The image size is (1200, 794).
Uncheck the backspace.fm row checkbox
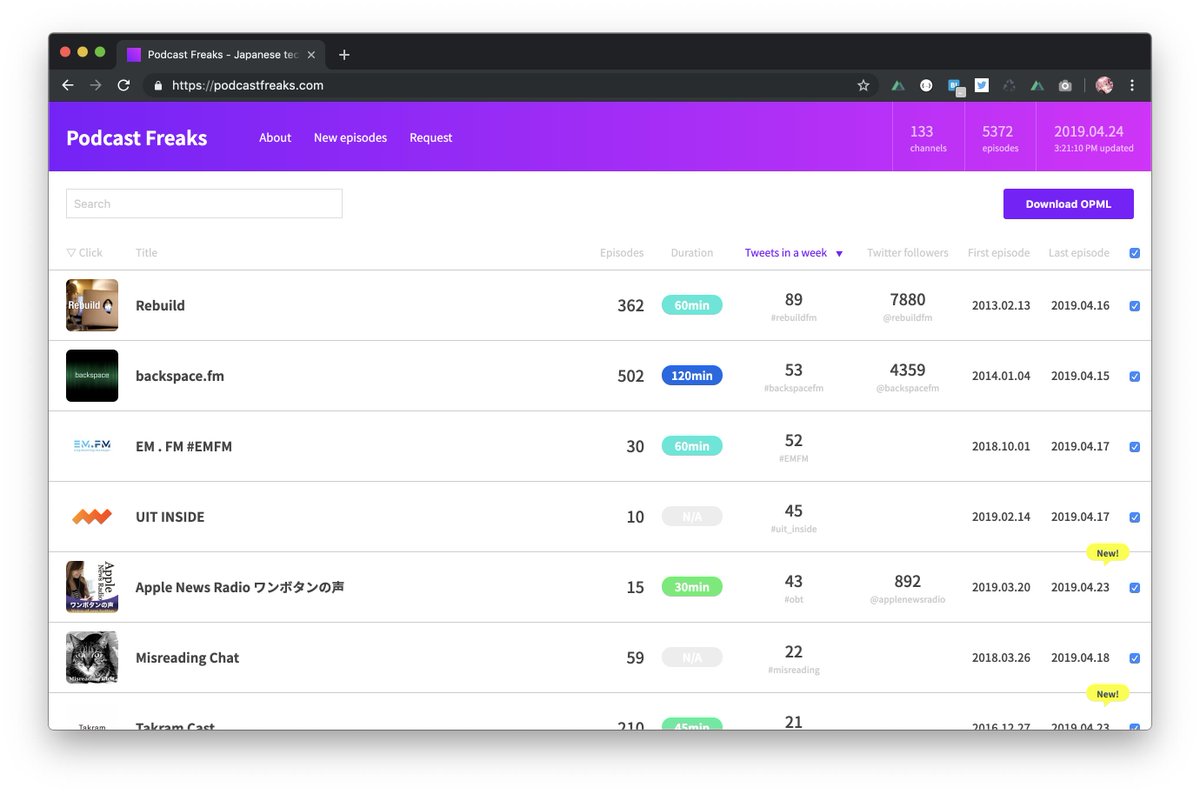point(1134,376)
